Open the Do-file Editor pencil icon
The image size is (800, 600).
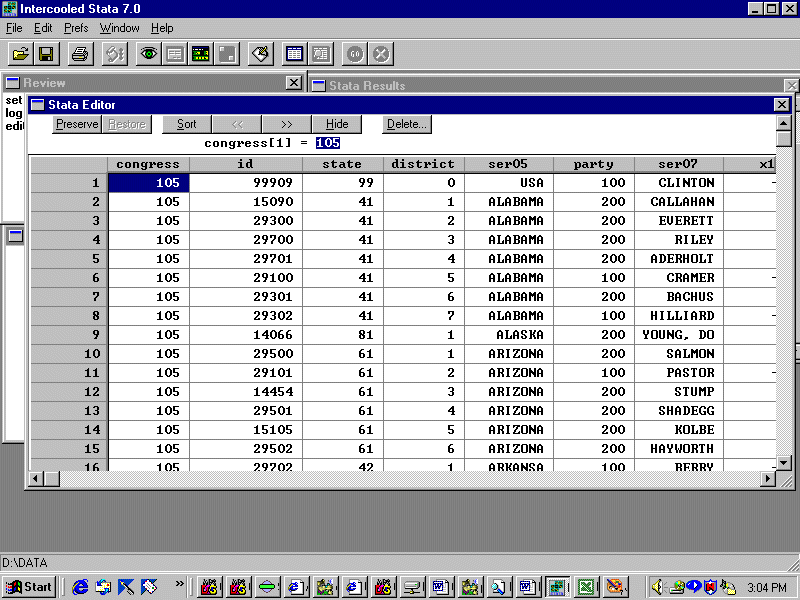click(260, 54)
